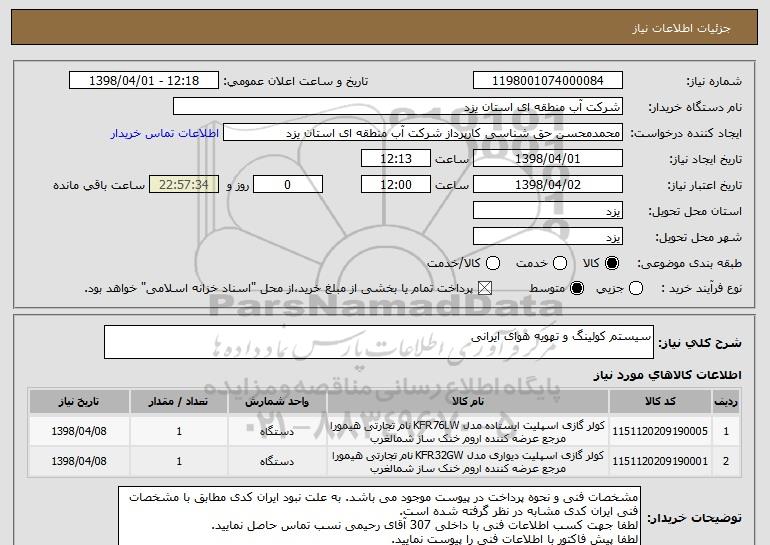This screenshot has height=545, width=770.
Task: Click the نام کالا column header
Action: (468, 402)
